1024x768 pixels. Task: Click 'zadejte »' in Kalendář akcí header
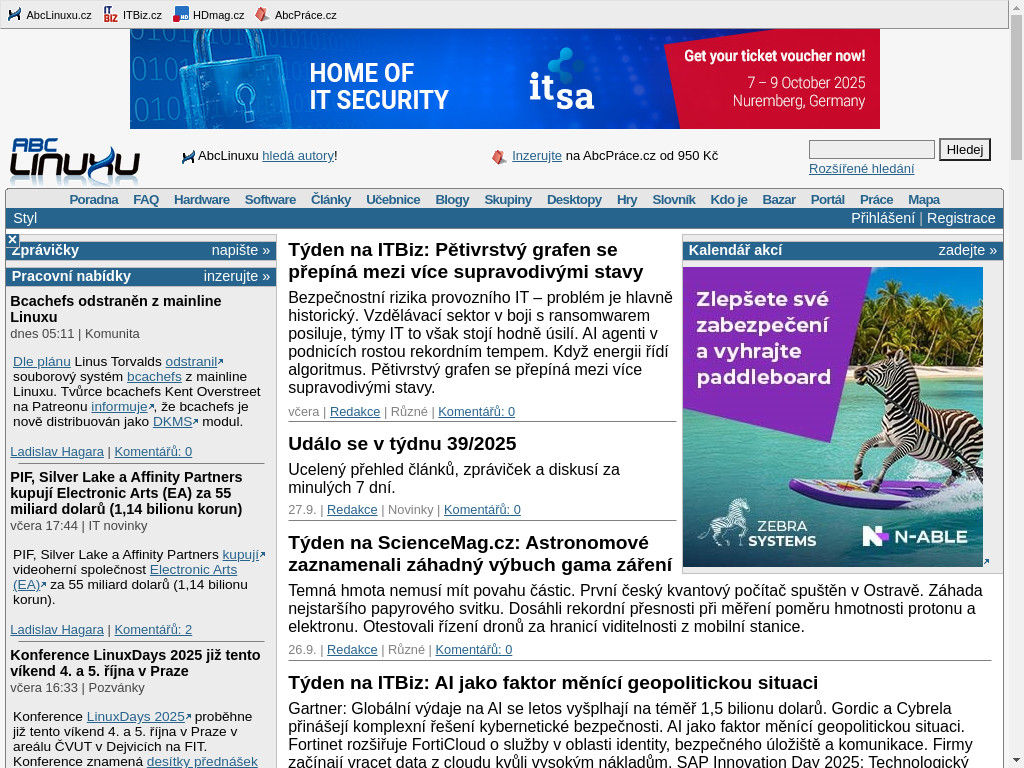(967, 250)
